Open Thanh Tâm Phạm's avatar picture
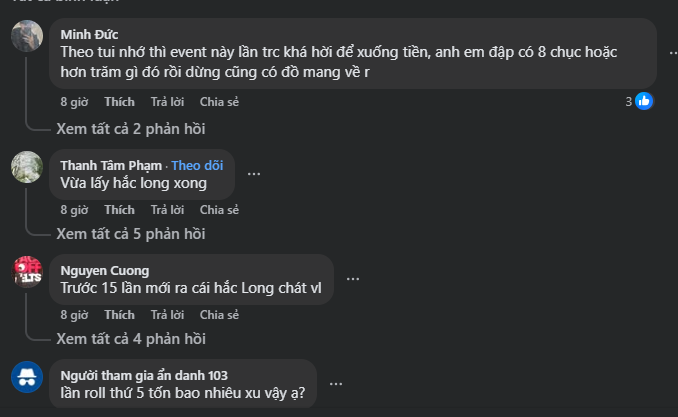 point(26,167)
